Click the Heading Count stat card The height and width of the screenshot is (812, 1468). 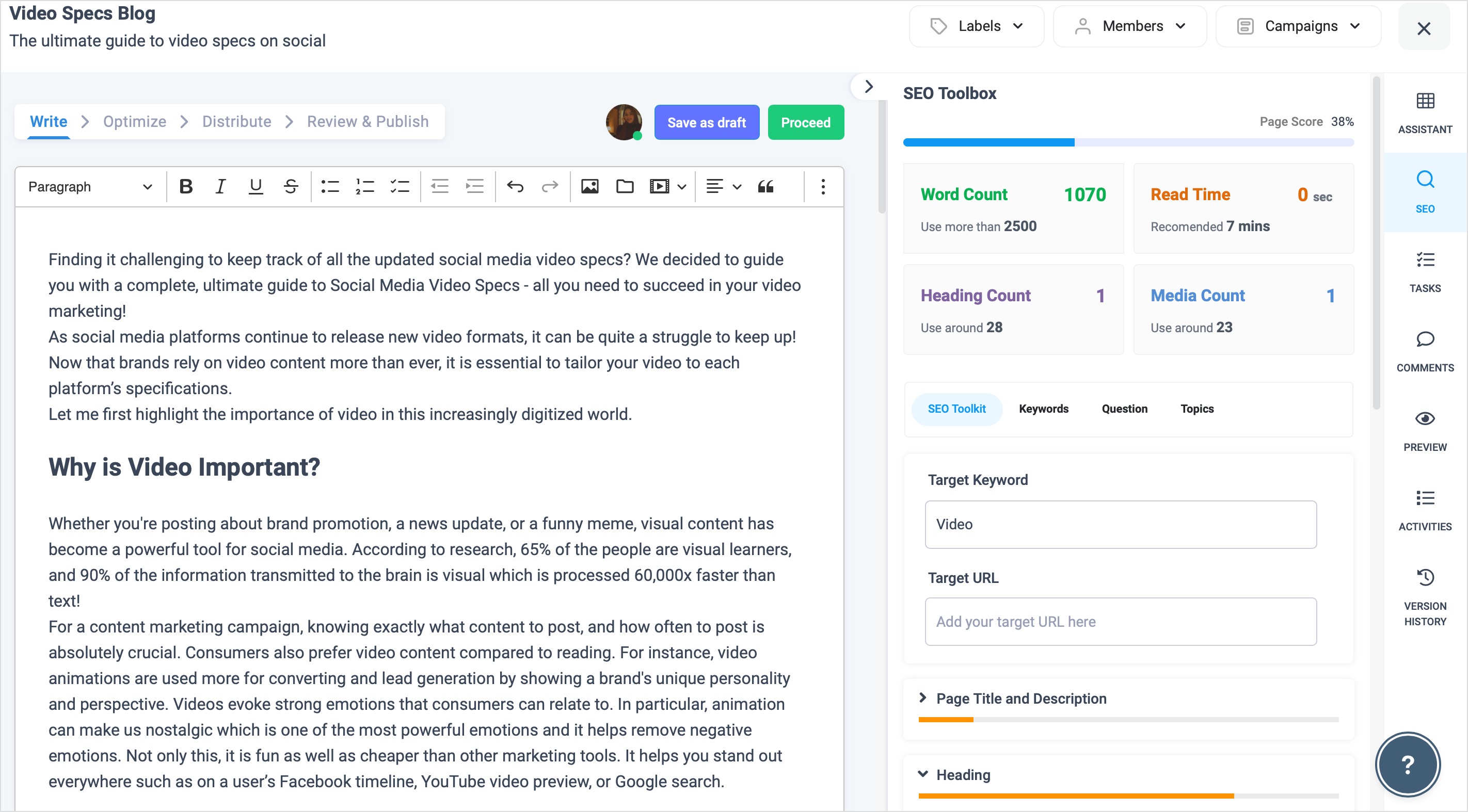pyautogui.click(x=1013, y=310)
